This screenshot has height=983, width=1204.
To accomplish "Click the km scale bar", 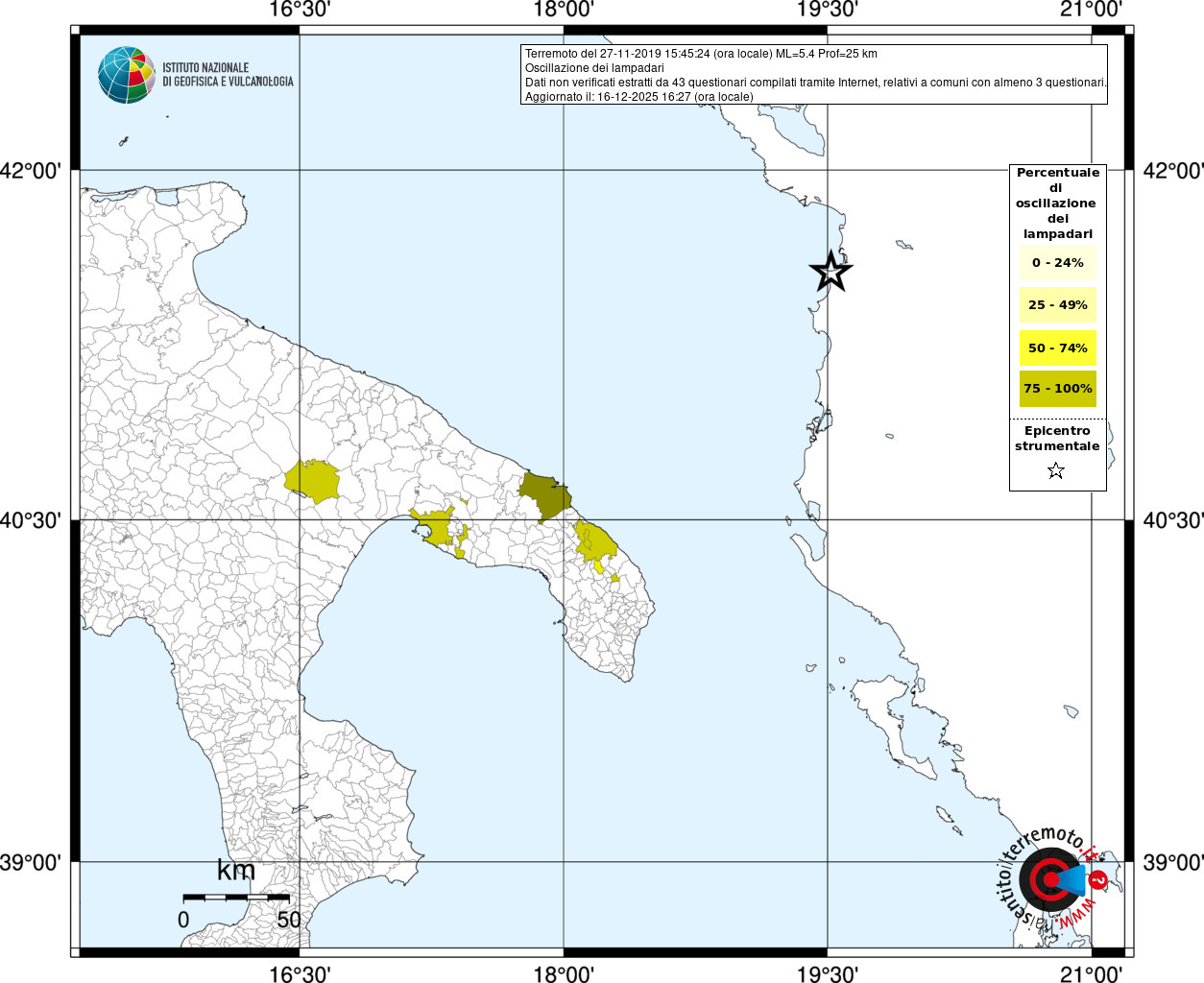I will pos(236,897).
